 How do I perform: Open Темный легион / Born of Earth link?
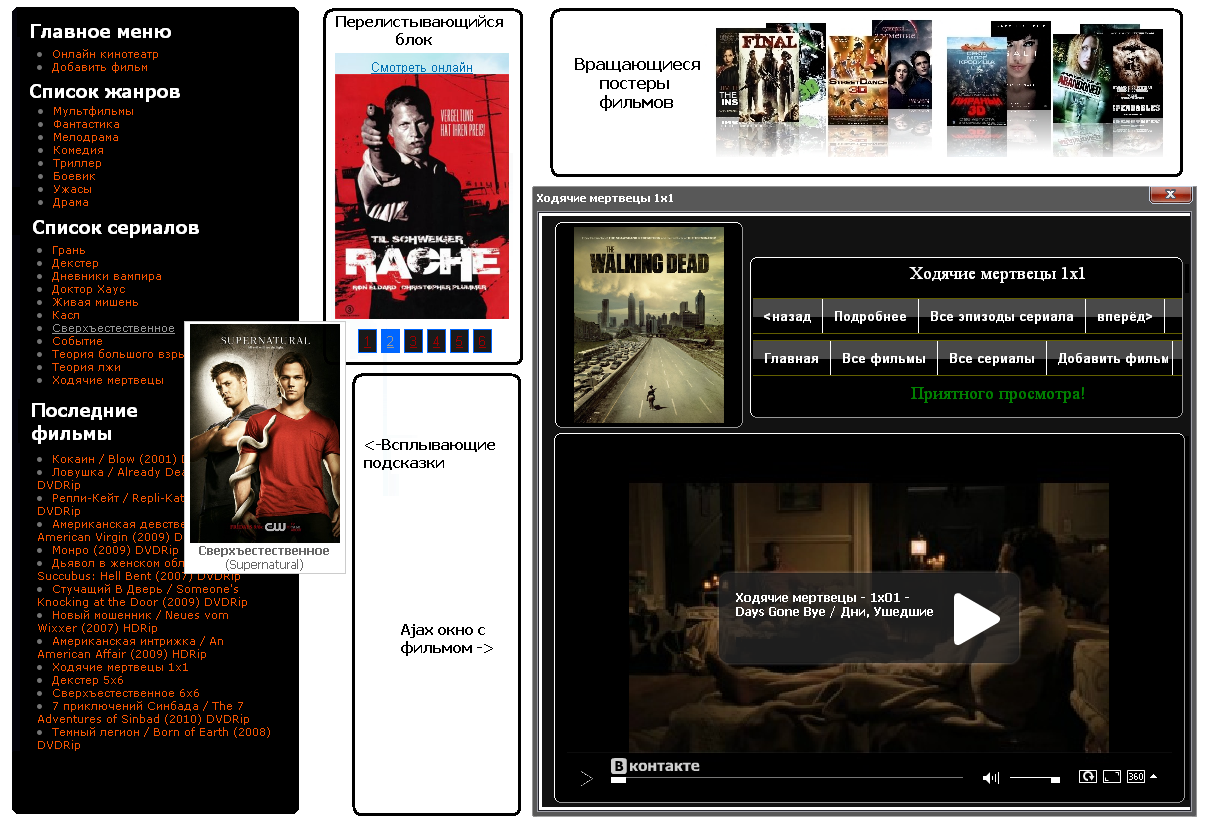point(154,739)
